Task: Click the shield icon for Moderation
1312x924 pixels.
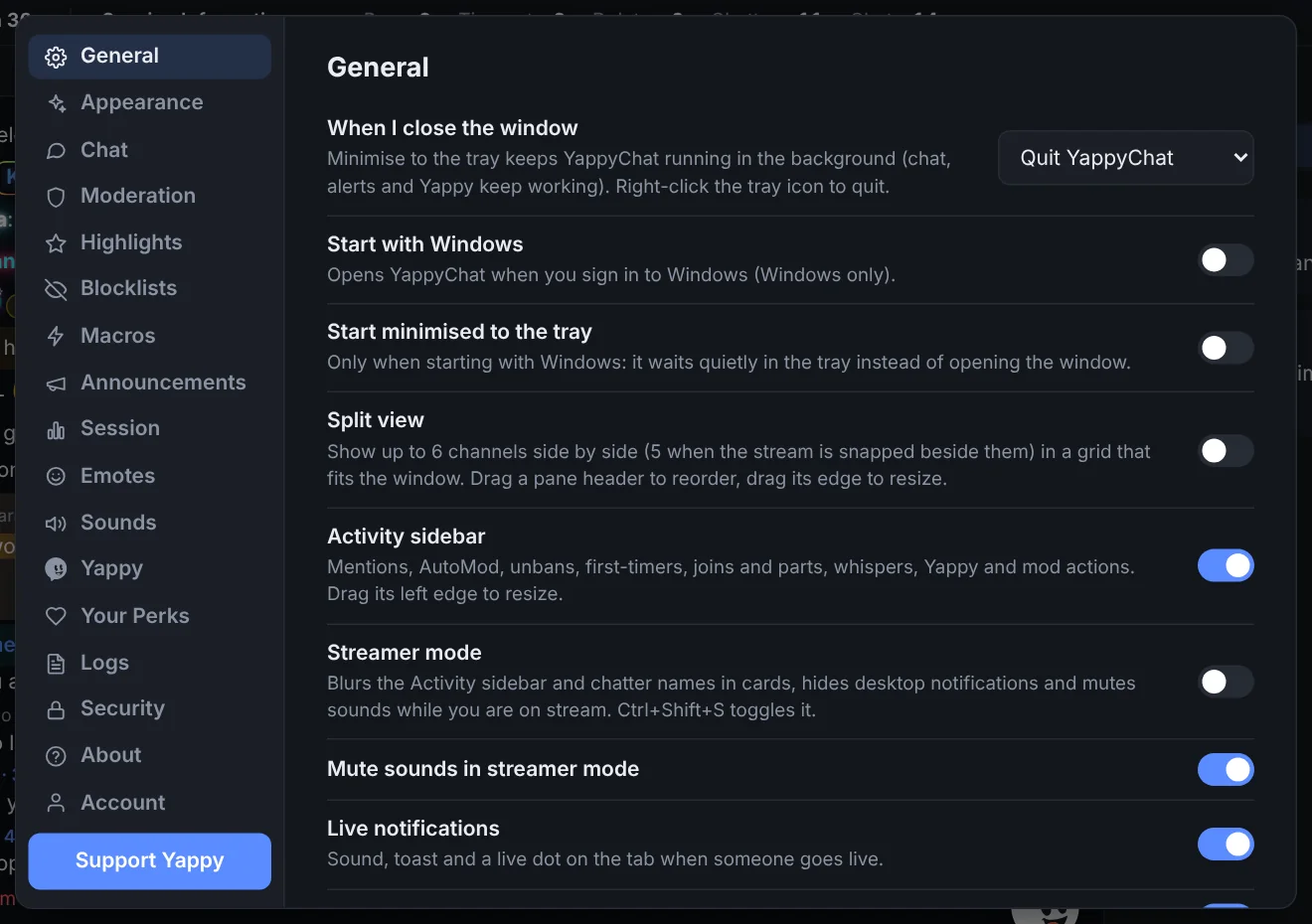Action: [x=57, y=197]
